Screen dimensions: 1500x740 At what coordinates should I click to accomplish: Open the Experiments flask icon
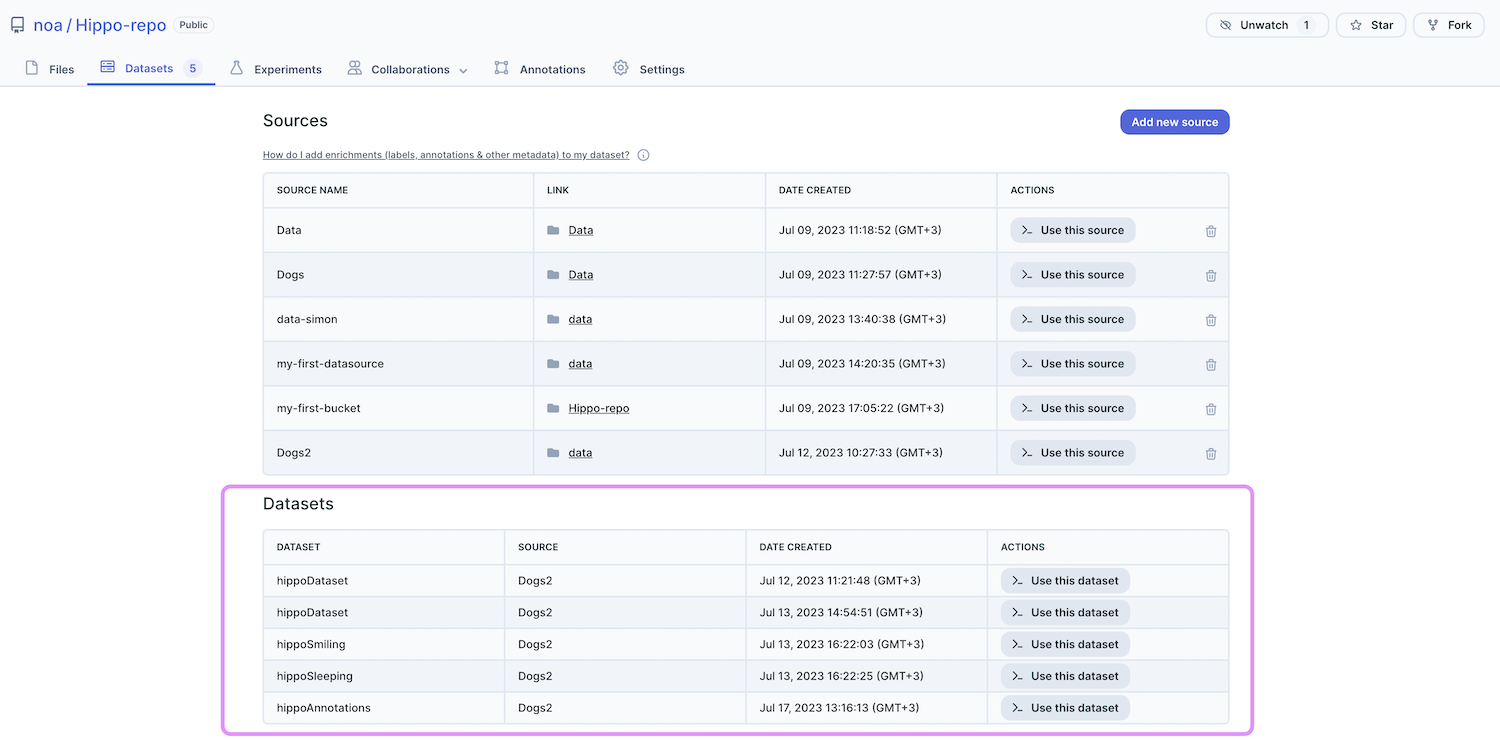click(236, 68)
